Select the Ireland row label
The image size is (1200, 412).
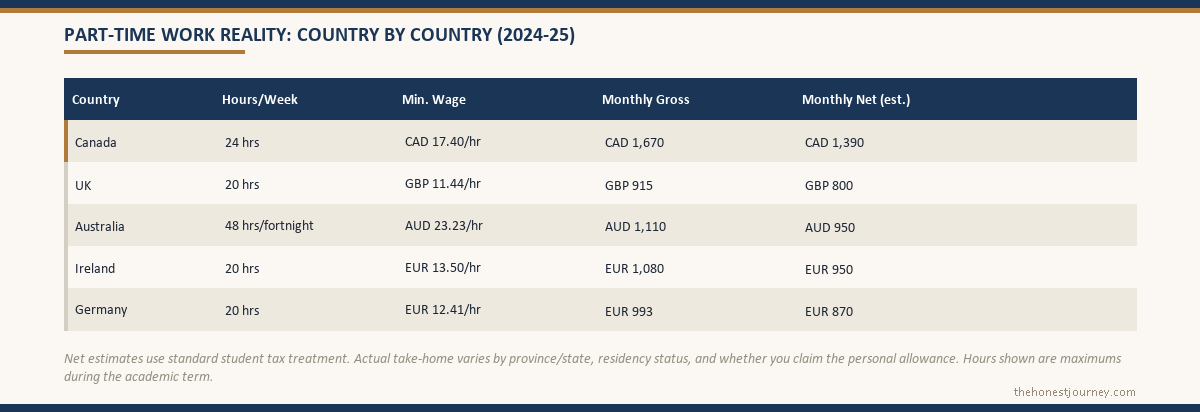point(95,268)
